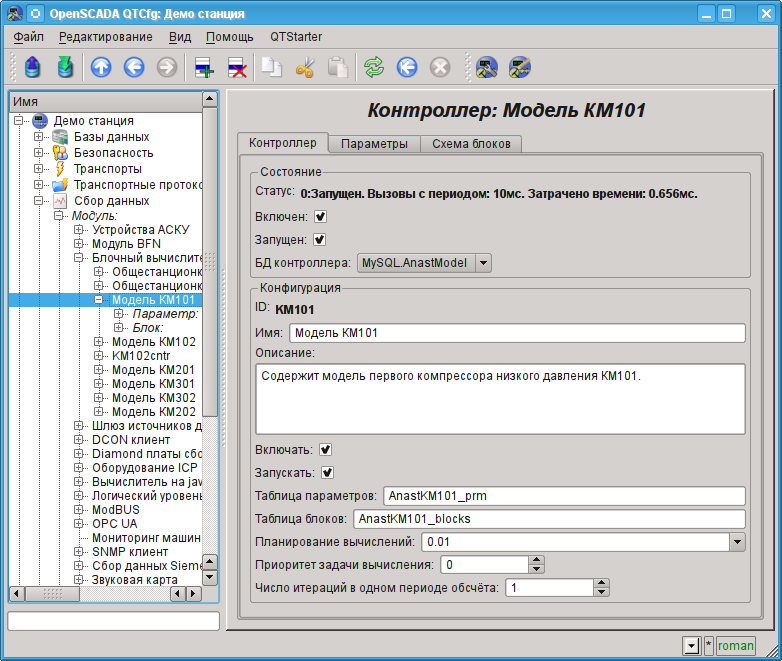
Task: Open the Планирование вычислений dropdown arrow
Action: 738,542
